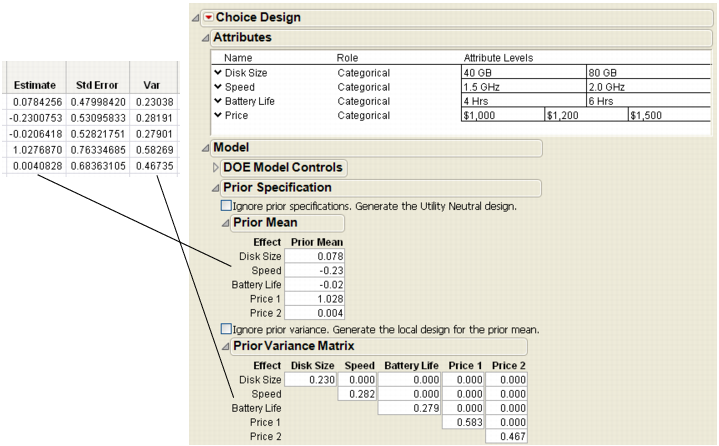Click the $1,500 price level cell

pyautogui.click(x=668, y=115)
